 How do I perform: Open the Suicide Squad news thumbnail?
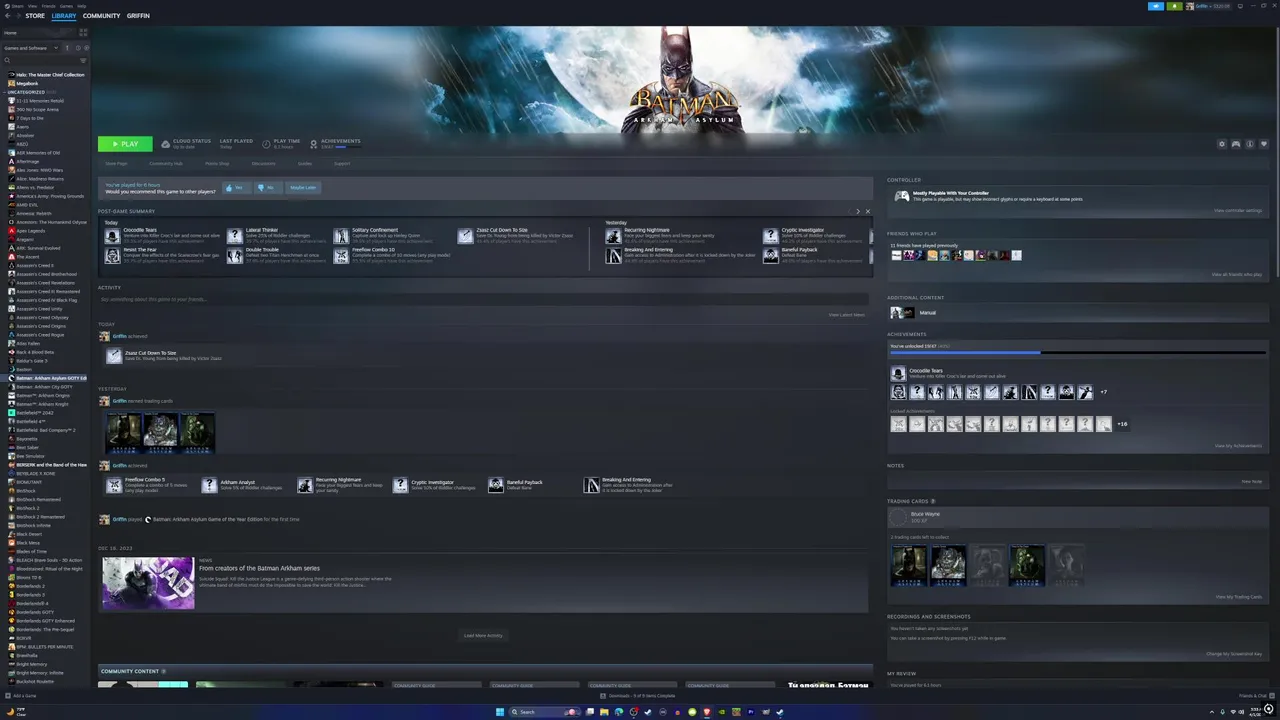148,583
